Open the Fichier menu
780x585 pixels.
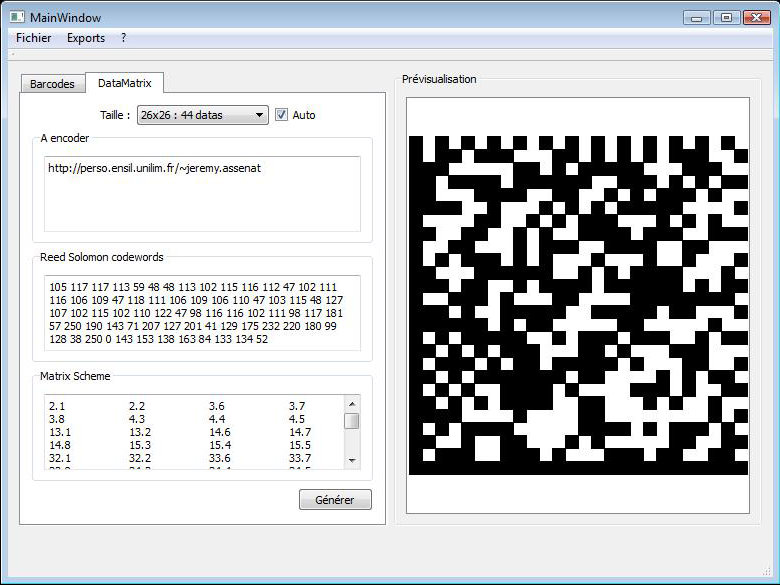click(x=33, y=38)
